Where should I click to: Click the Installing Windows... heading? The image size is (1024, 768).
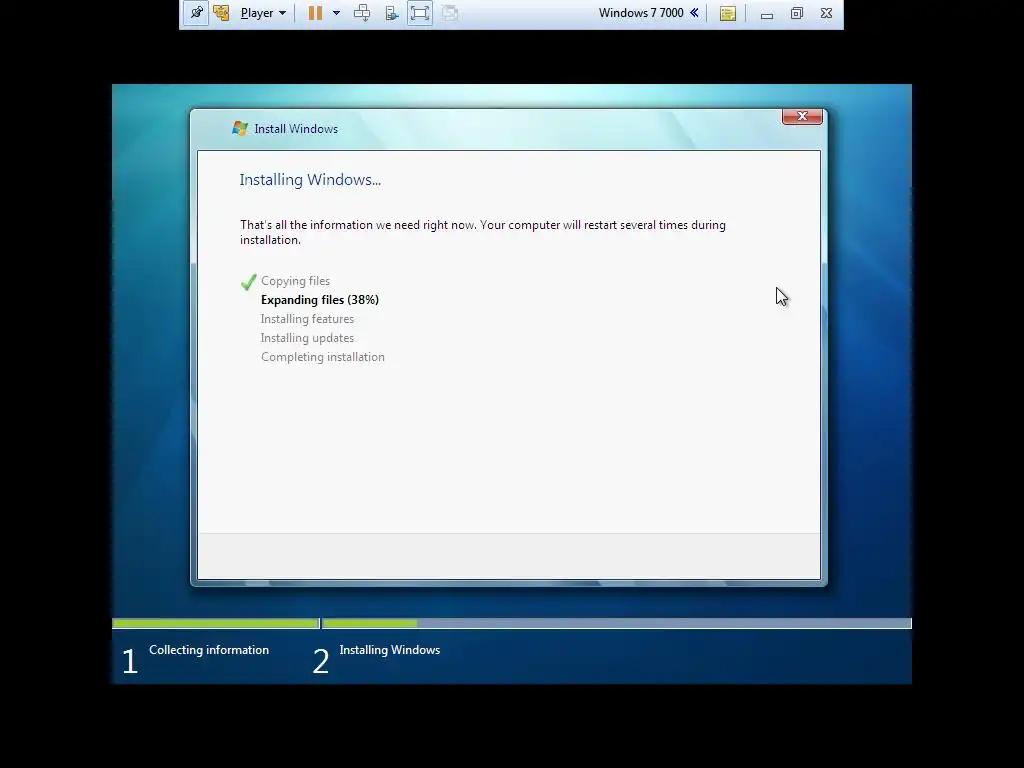[310, 180]
